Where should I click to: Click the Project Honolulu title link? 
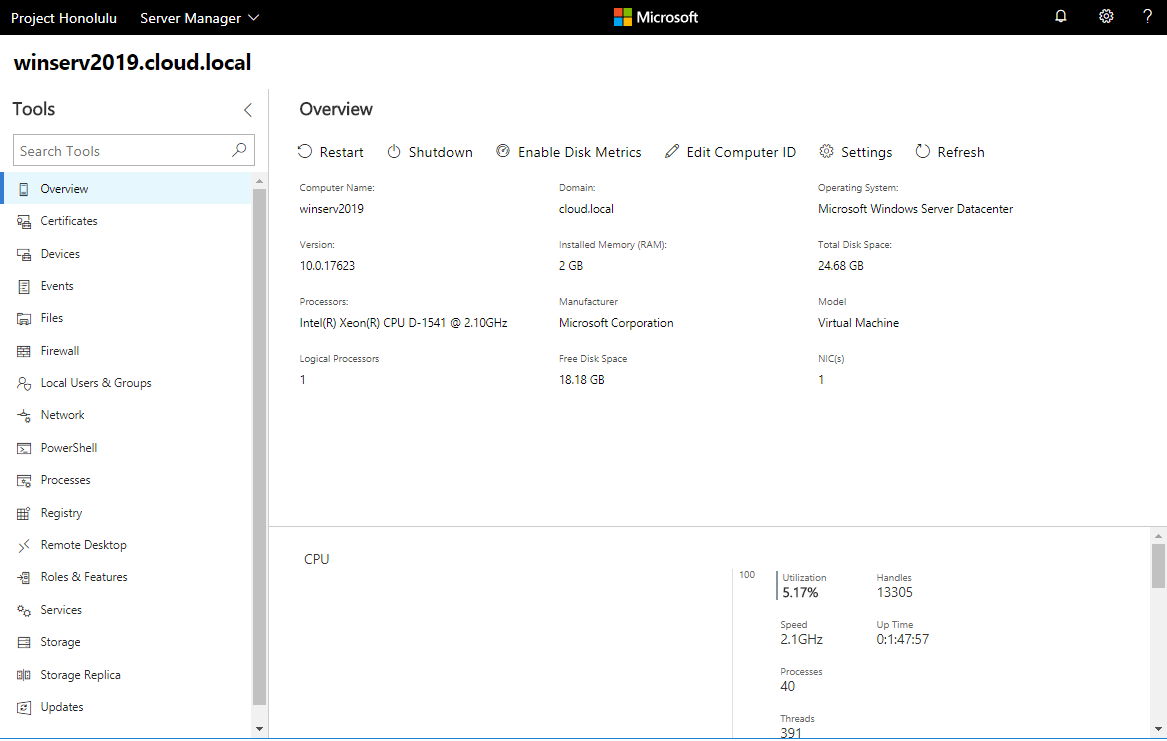point(64,18)
